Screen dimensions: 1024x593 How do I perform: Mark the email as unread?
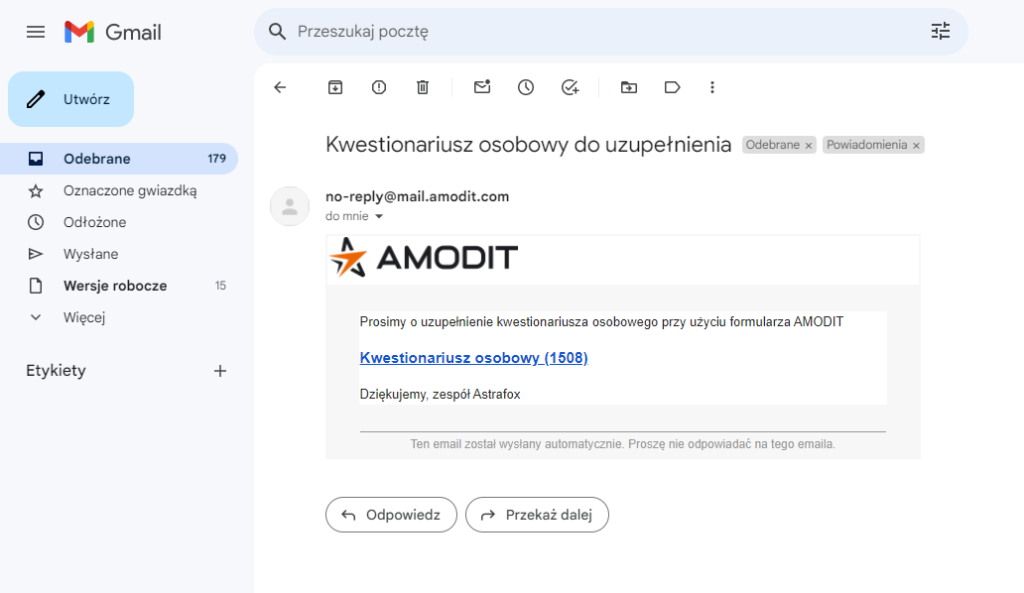[482, 87]
